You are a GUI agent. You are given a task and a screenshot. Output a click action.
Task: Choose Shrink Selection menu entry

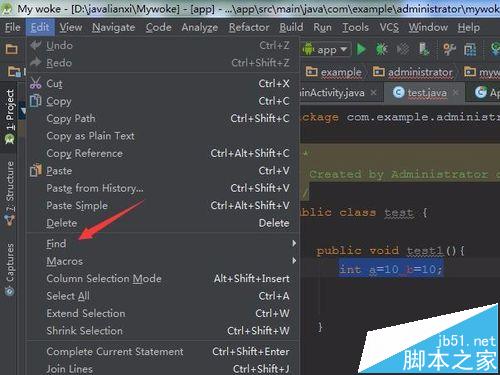coord(163,330)
